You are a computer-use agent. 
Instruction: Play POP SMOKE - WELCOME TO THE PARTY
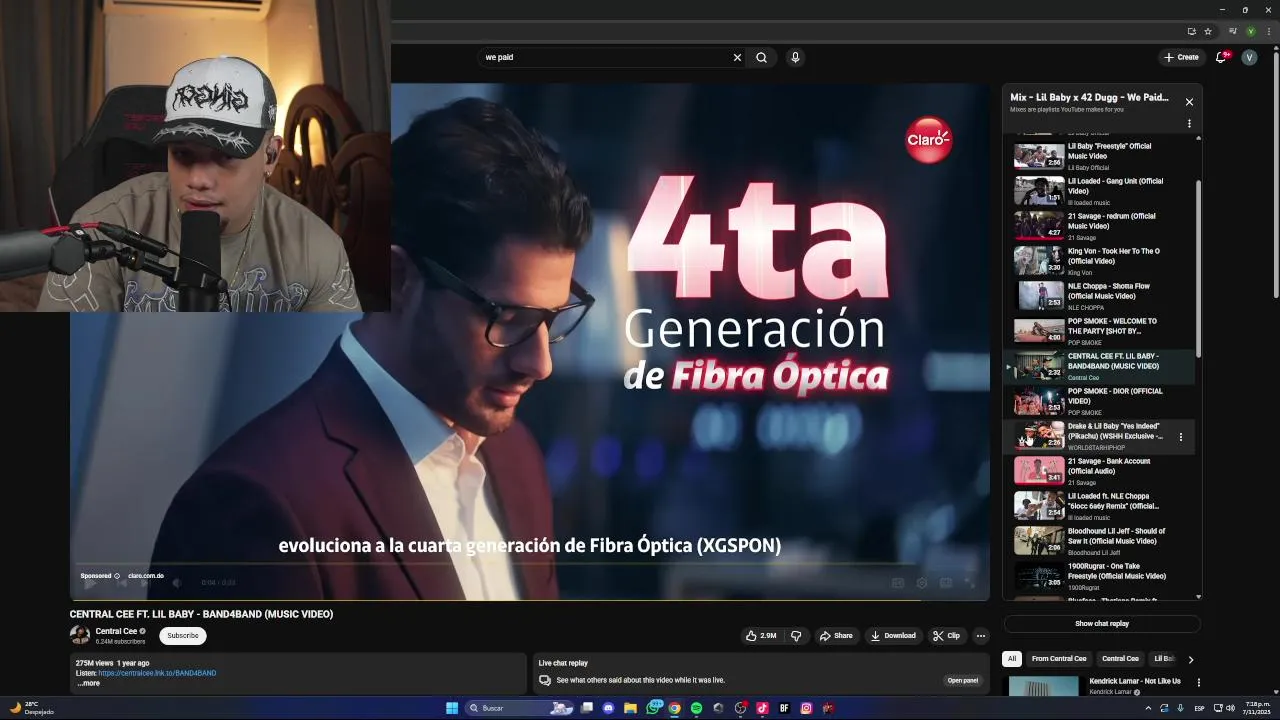1098,331
